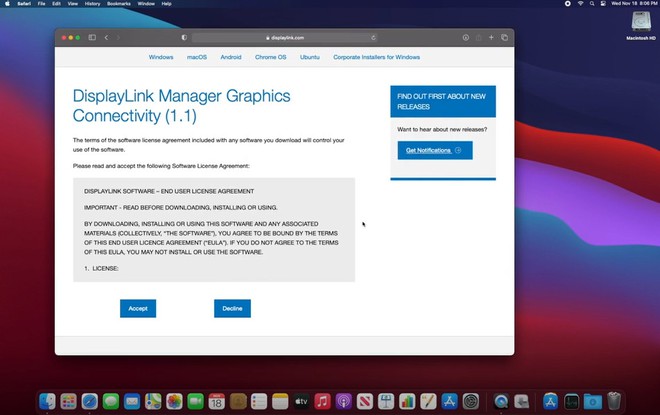660x415 pixels.
Task: Open System Preferences from the Dock
Action: [471, 402]
